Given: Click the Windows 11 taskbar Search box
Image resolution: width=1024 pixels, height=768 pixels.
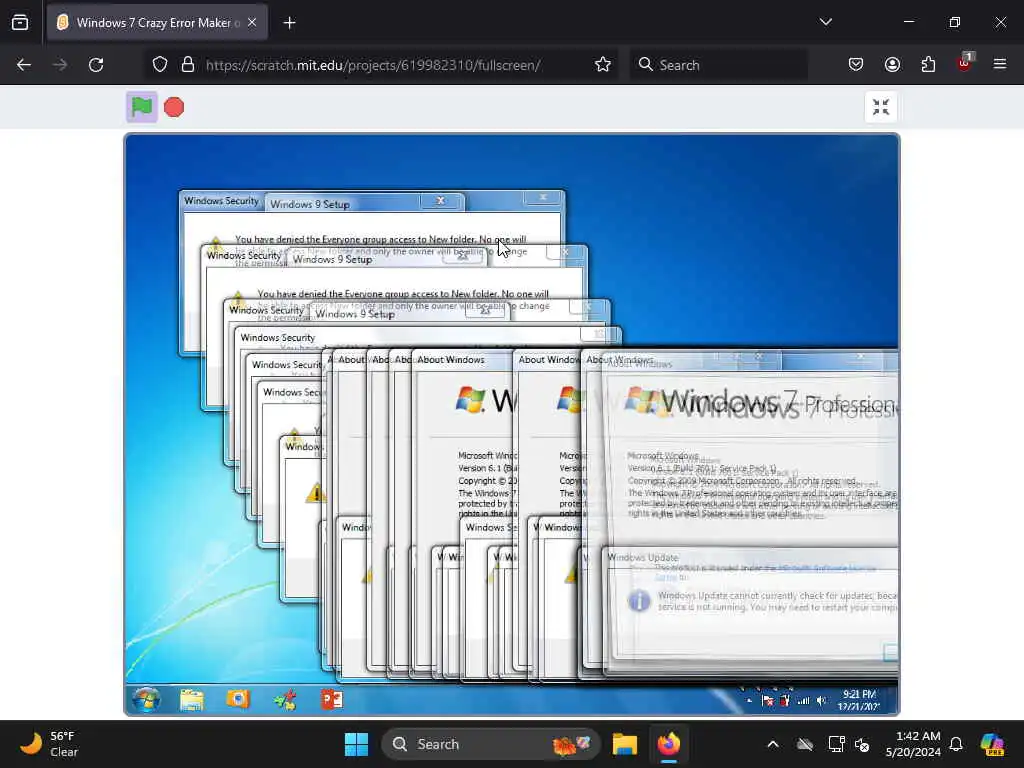Looking at the screenshot, I should pyautogui.click(x=491, y=744).
